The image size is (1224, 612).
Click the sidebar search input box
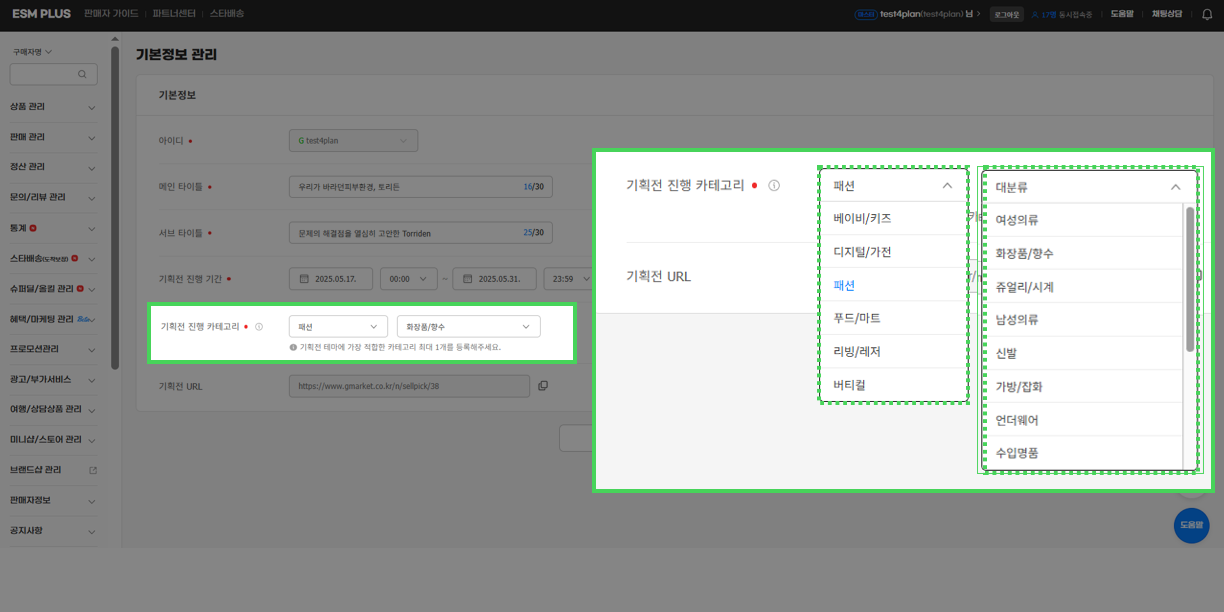(53, 74)
